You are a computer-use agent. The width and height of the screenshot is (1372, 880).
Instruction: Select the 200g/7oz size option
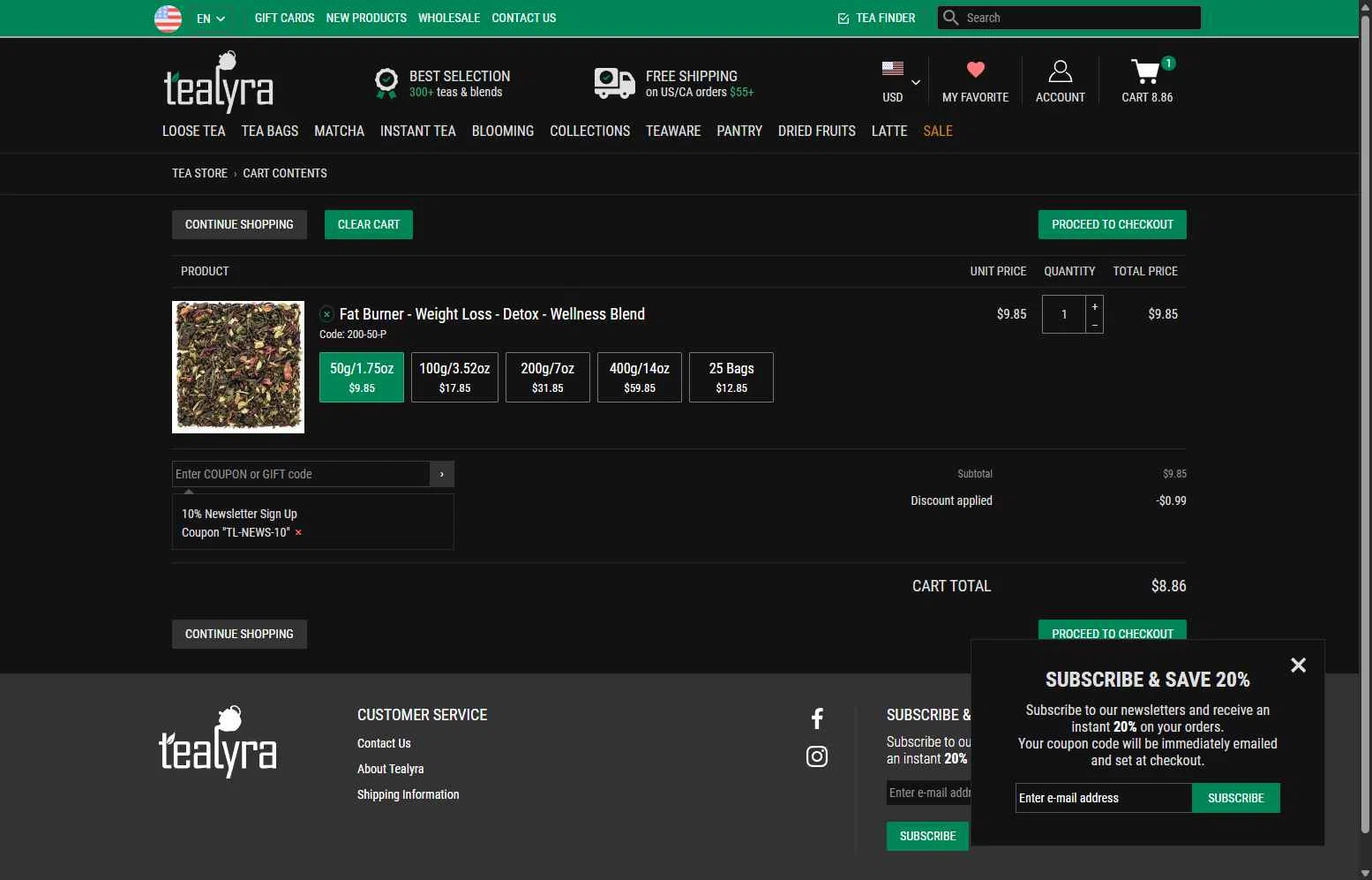(547, 377)
